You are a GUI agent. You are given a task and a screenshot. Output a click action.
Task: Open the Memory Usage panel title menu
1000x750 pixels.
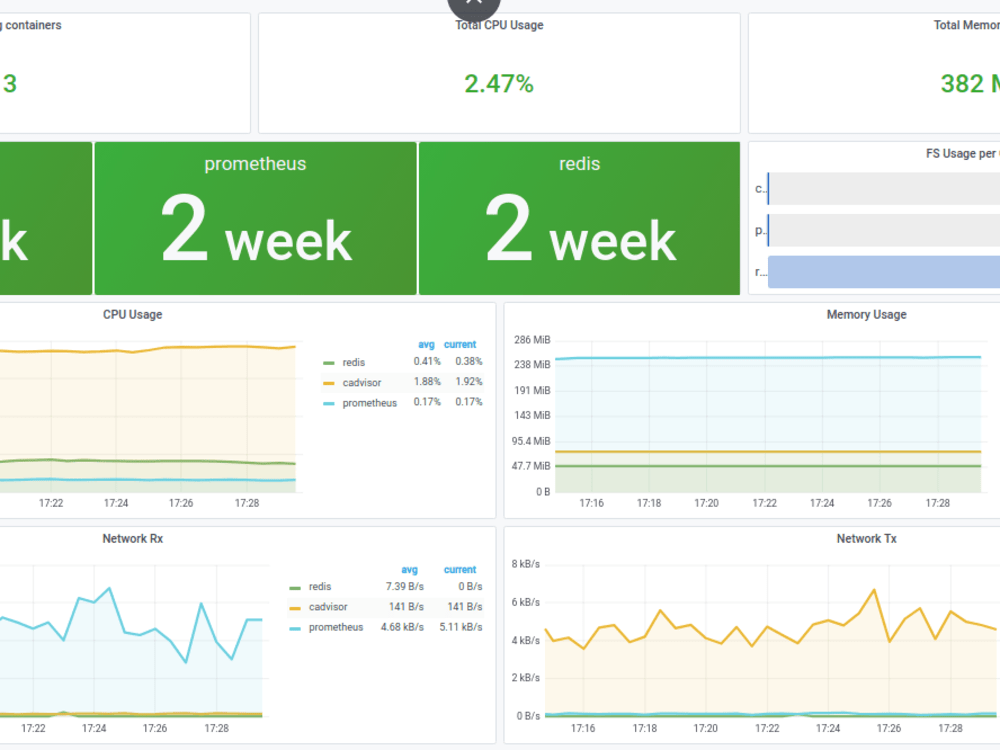pos(866,314)
